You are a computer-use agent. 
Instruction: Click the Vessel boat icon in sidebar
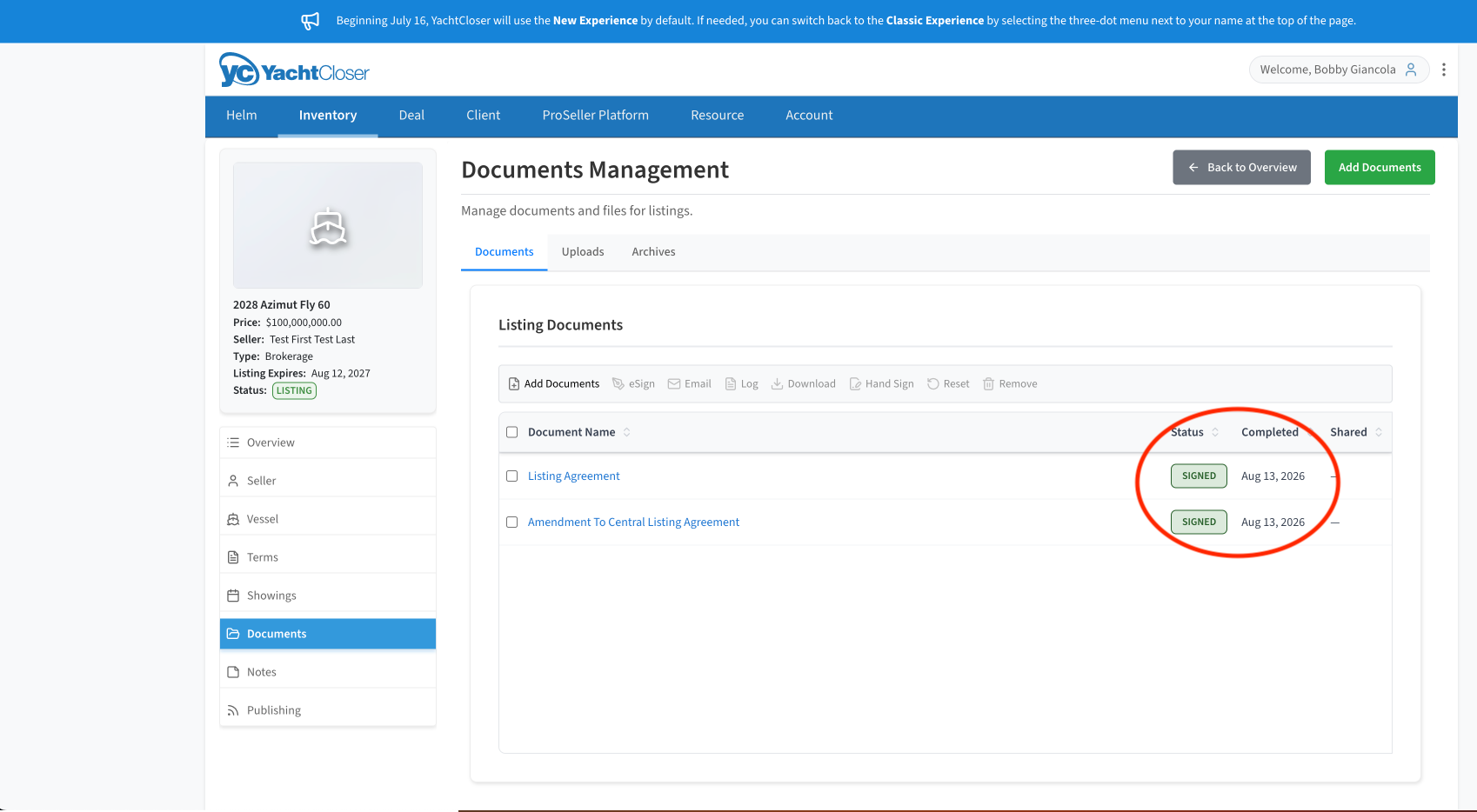233,519
